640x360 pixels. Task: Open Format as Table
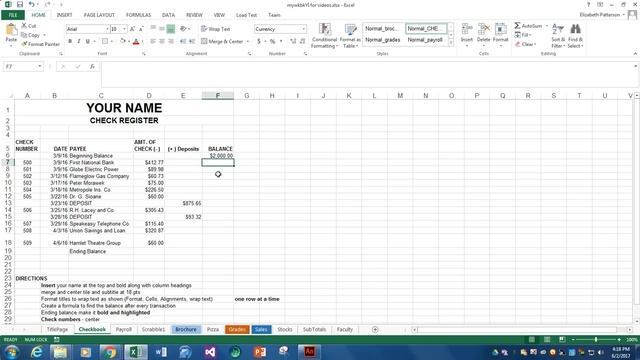(x=350, y=36)
